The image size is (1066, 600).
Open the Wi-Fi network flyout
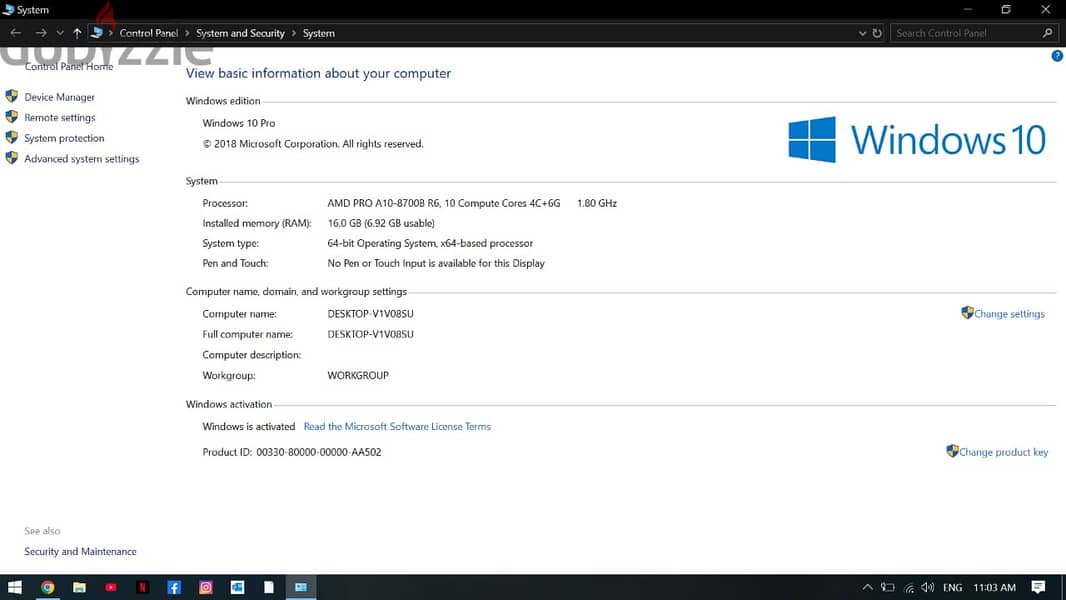(909, 588)
